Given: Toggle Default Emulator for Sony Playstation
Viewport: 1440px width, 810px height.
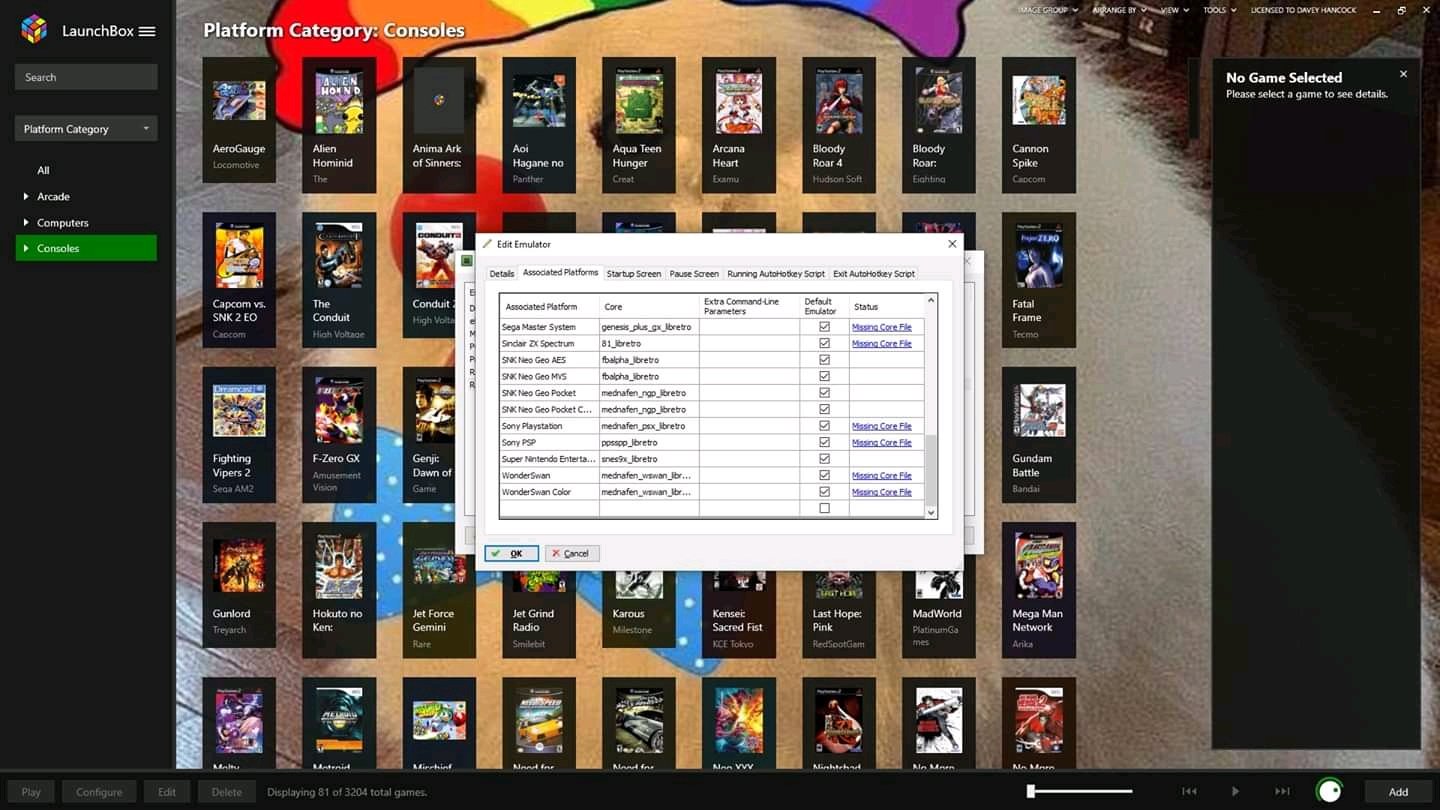Looking at the screenshot, I should coord(824,426).
